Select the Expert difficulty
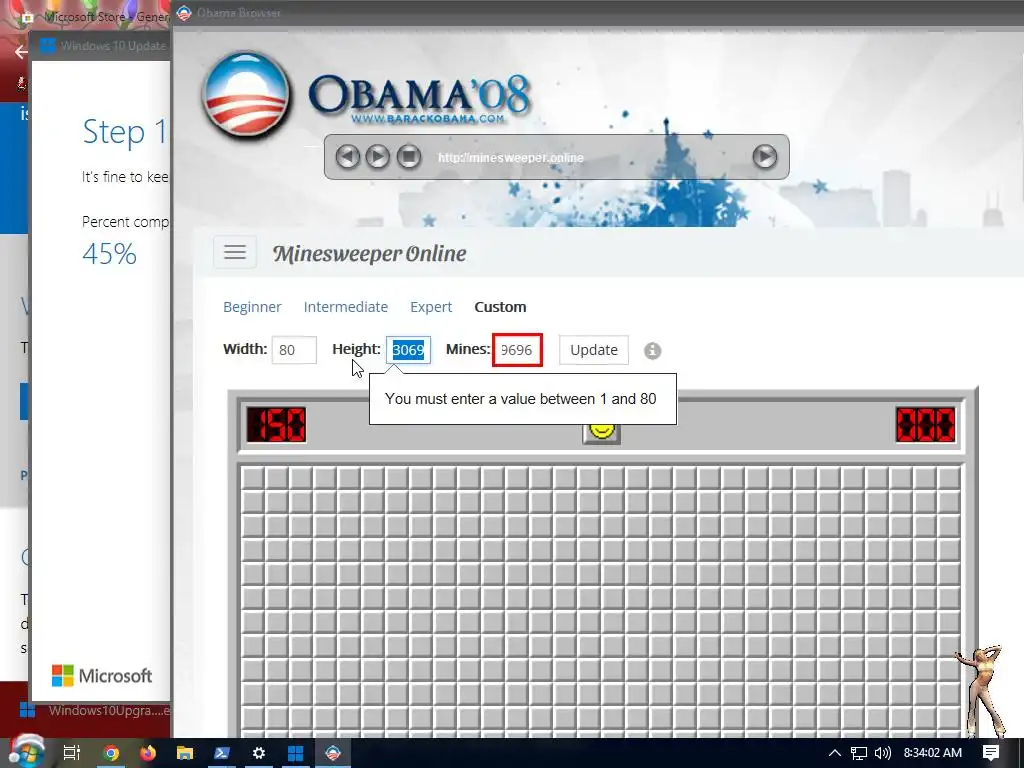 pos(431,307)
